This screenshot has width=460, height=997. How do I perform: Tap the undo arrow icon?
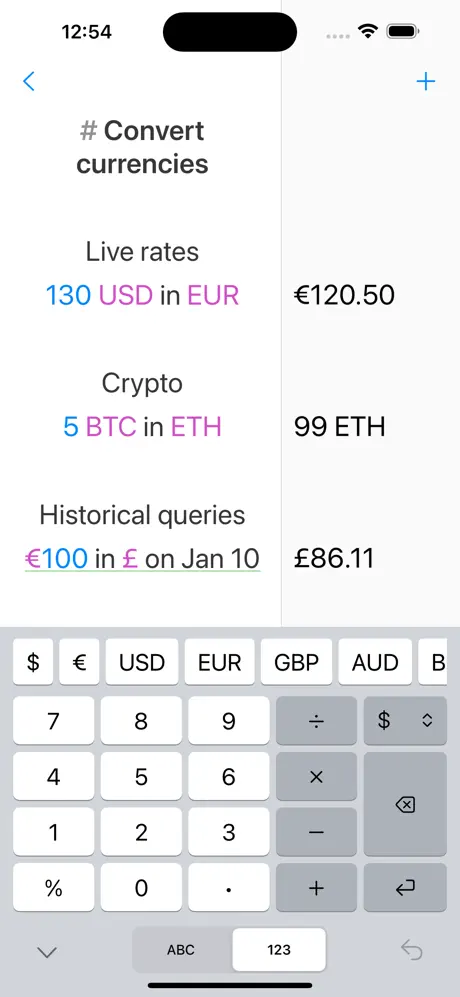(412, 950)
